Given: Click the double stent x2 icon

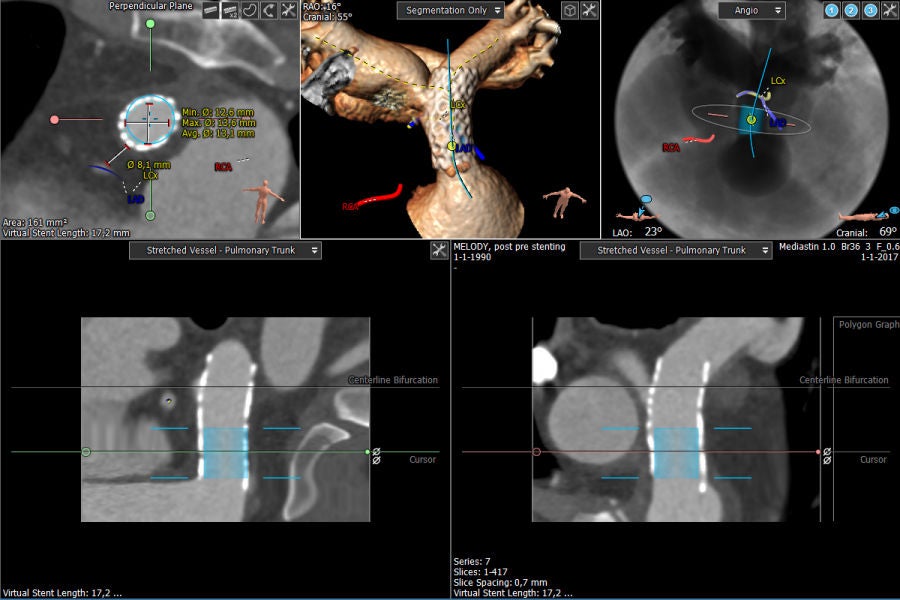Looking at the screenshot, I should click(230, 10).
